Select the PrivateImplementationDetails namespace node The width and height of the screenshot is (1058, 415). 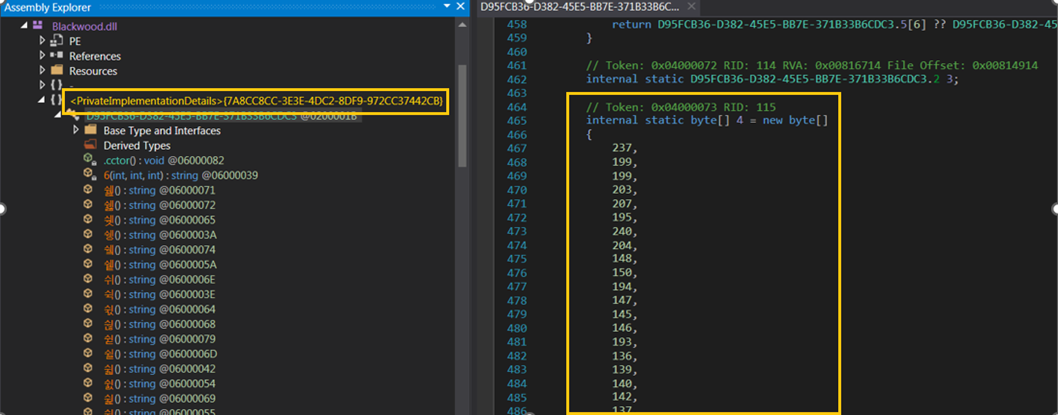(x=256, y=102)
